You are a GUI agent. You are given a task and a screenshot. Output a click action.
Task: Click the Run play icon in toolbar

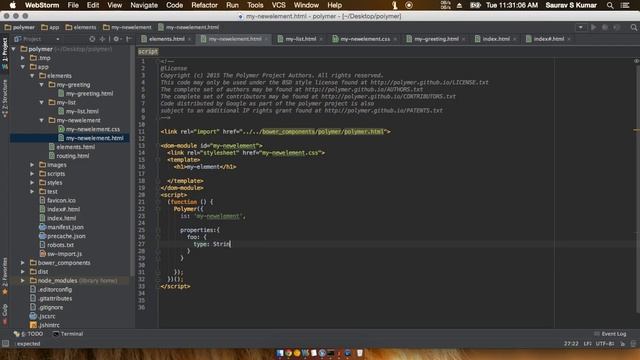593,27
